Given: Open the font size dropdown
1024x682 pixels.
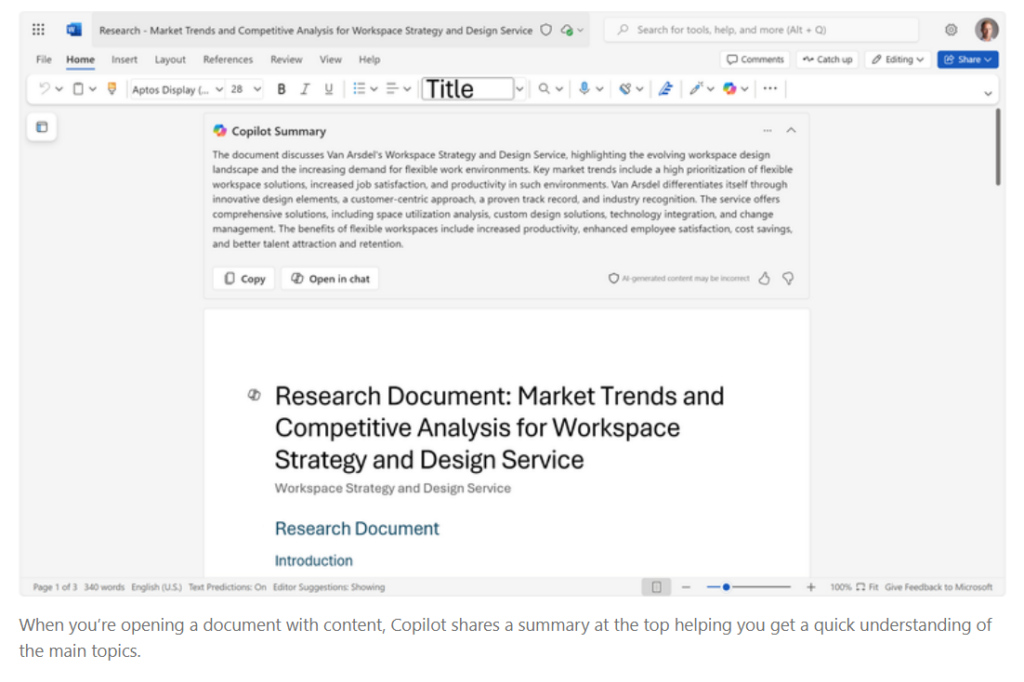Looking at the screenshot, I should pyautogui.click(x=257, y=89).
